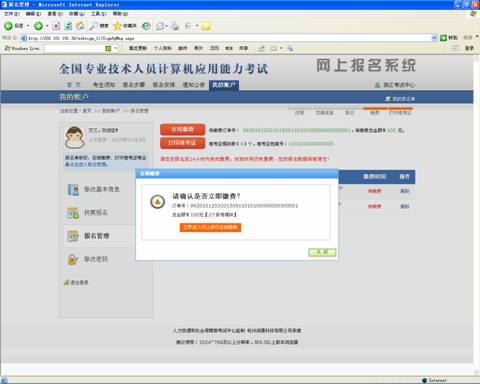Click the red 在线缴费 button
This screenshot has height=384, width=480.
click(x=183, y=129)
